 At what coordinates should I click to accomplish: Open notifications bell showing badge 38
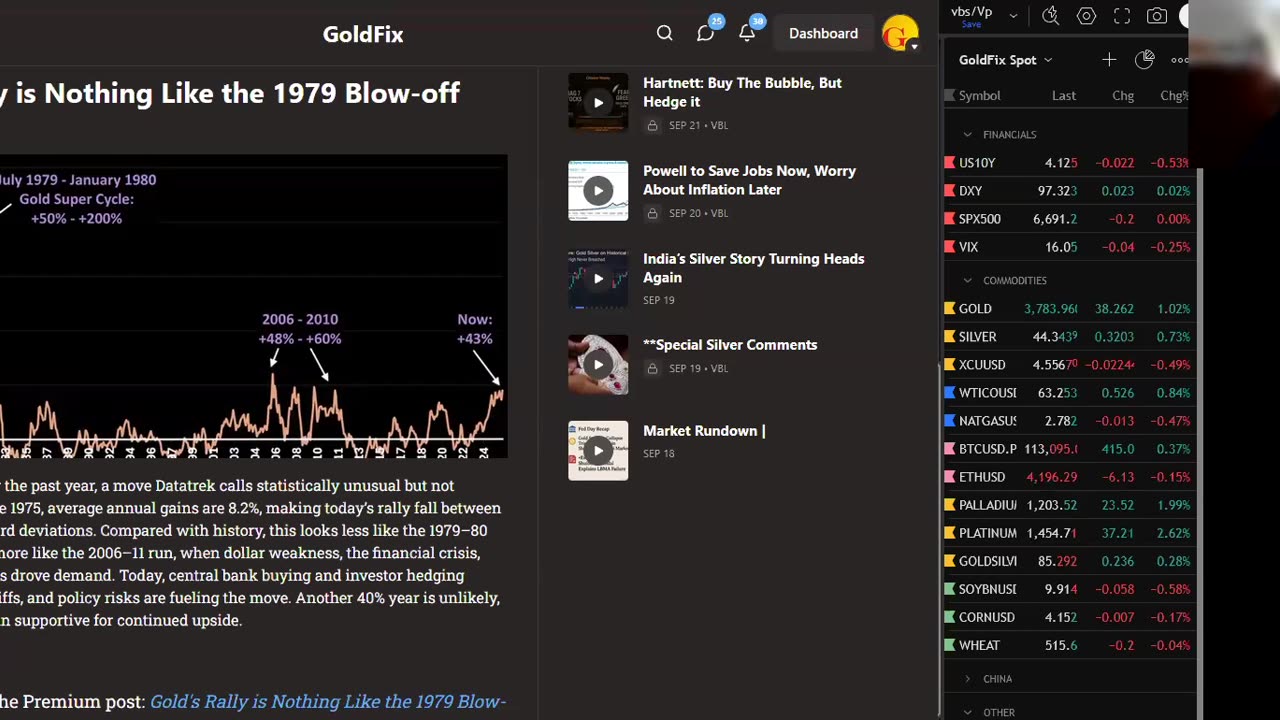(748, 32)
